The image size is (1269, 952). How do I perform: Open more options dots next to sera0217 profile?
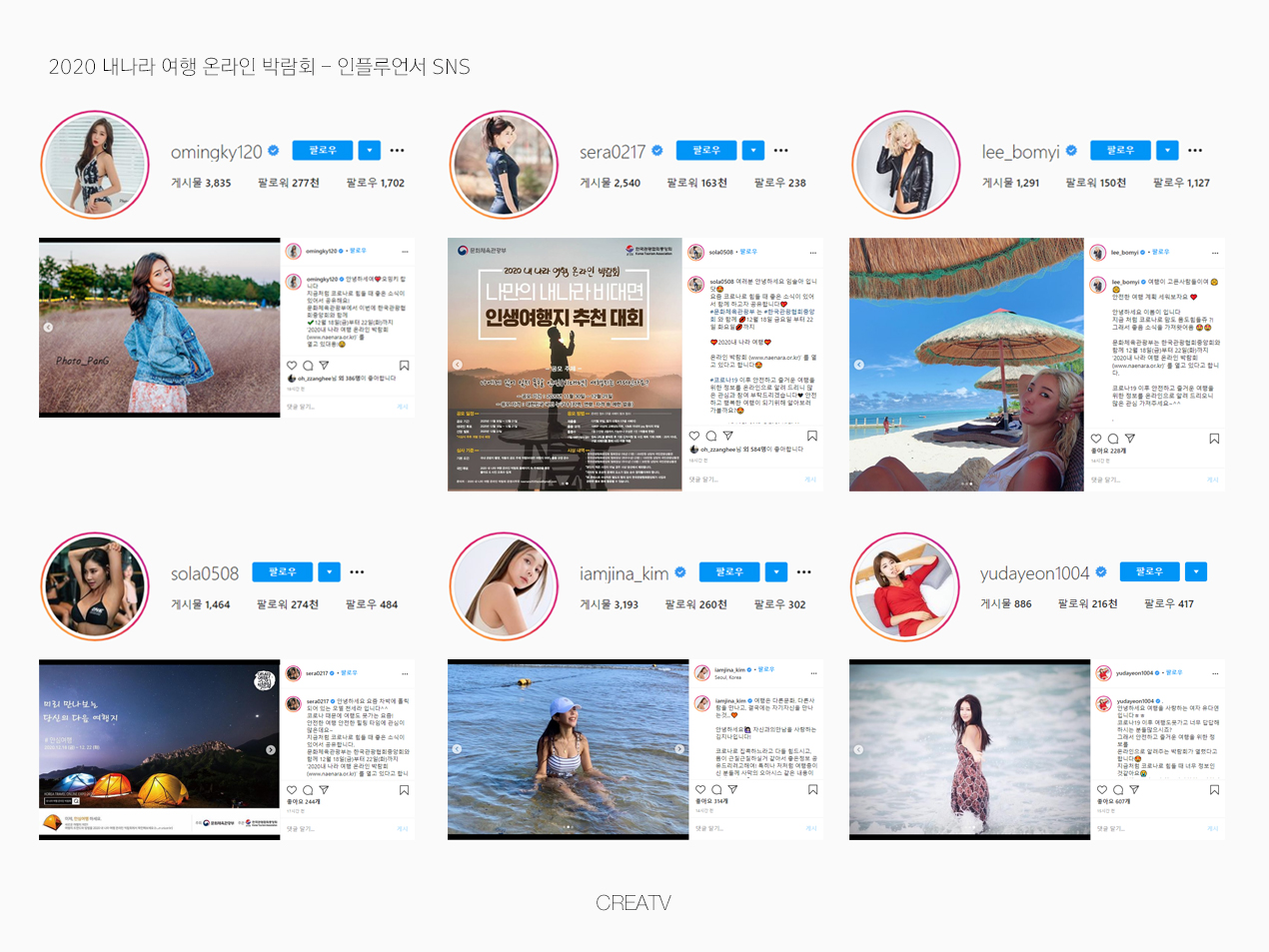[x=780, y=151]
